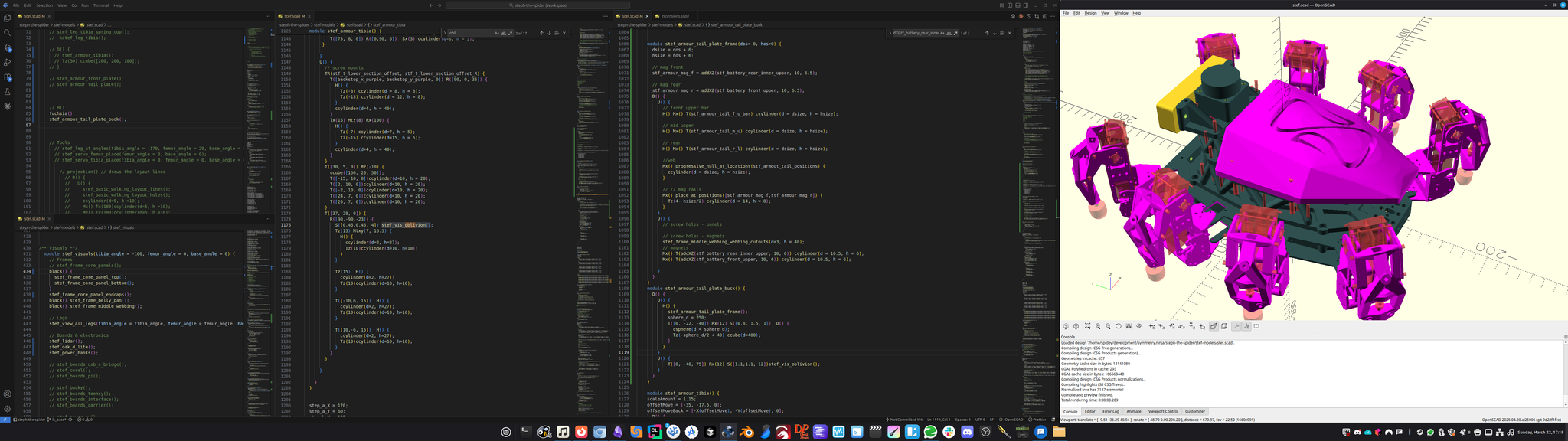Open the Extensions view in activity bar
The image size is (1568, 441).
coord(8,77)
